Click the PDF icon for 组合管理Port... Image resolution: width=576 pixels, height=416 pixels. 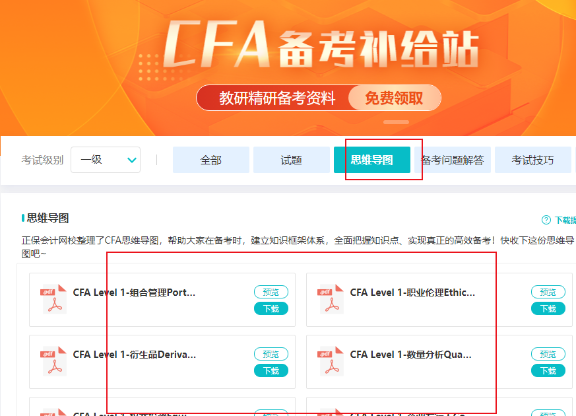point(54,300)
